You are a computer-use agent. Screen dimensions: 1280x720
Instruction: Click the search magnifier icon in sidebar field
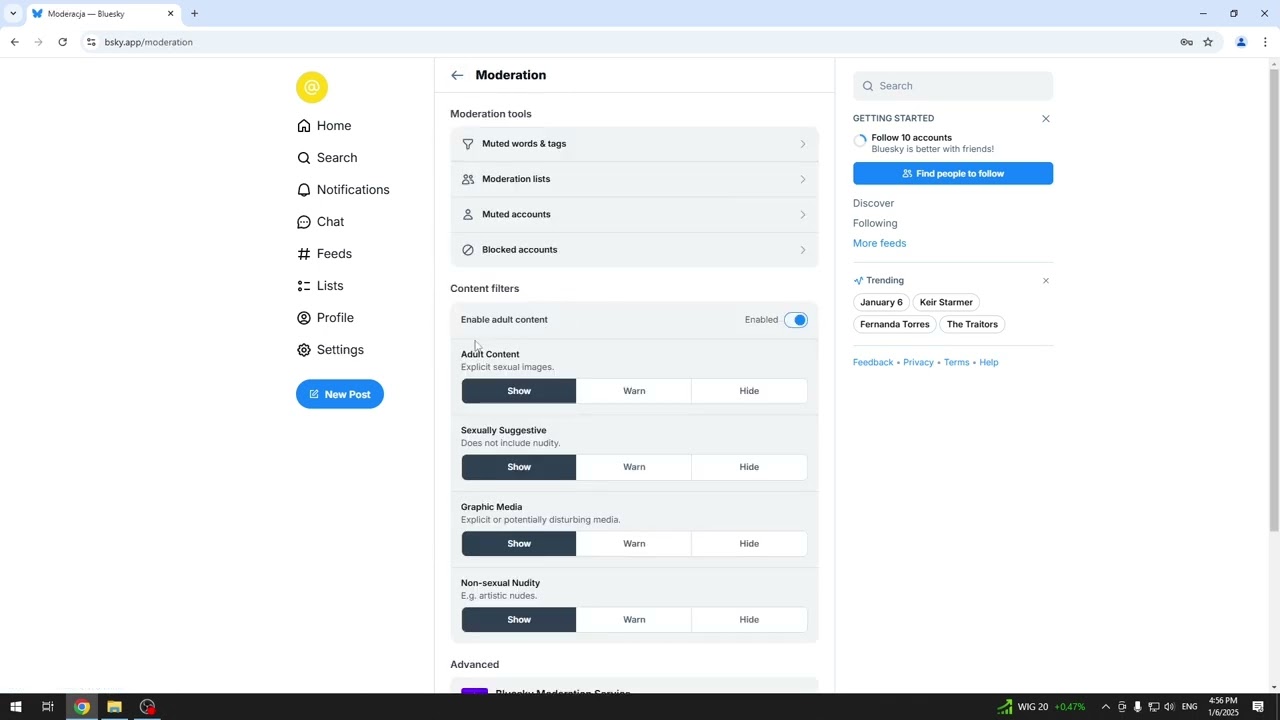pyautogui.click(x=868, y=86)
